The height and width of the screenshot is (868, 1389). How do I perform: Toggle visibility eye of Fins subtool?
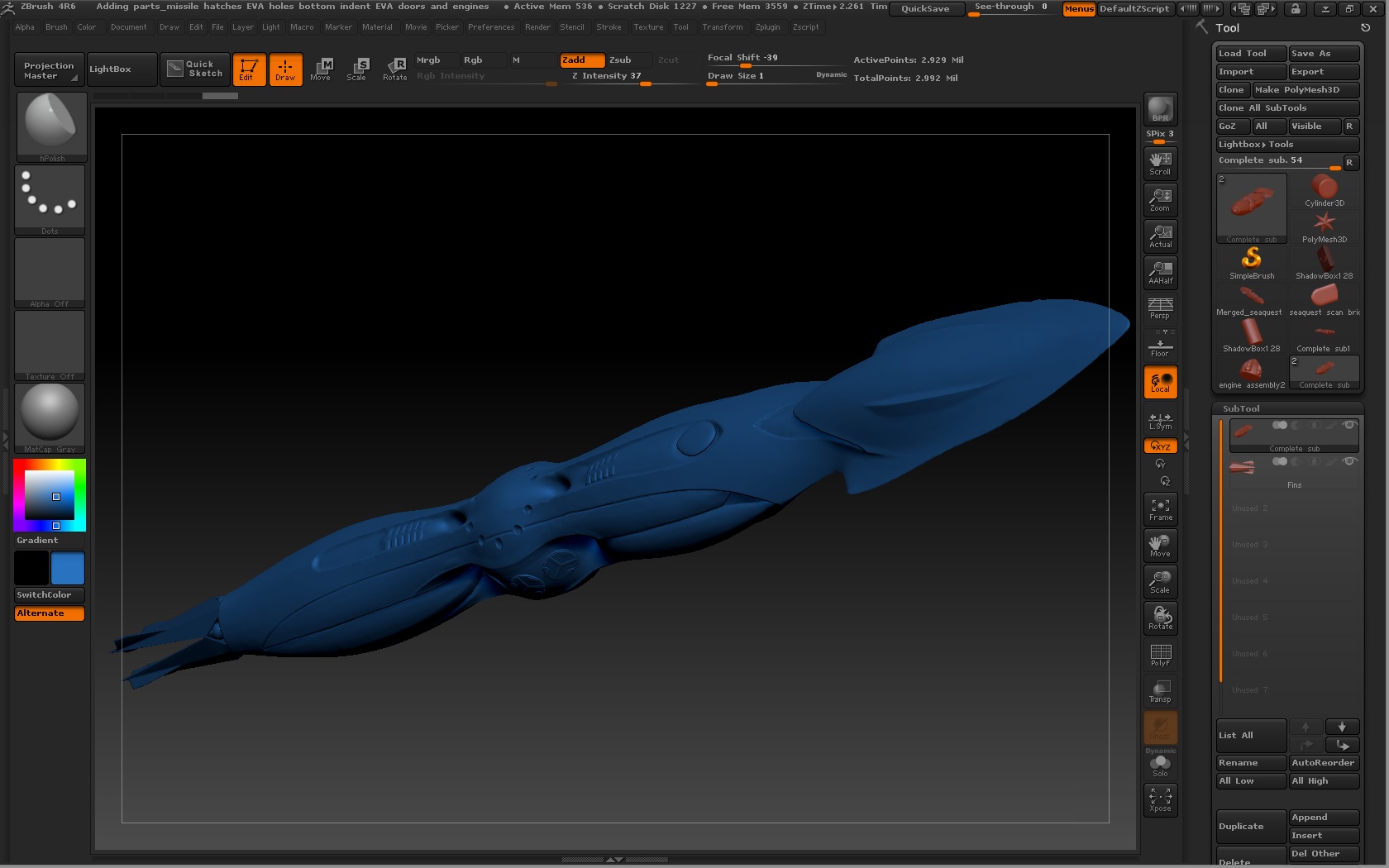coord(1349,461)
